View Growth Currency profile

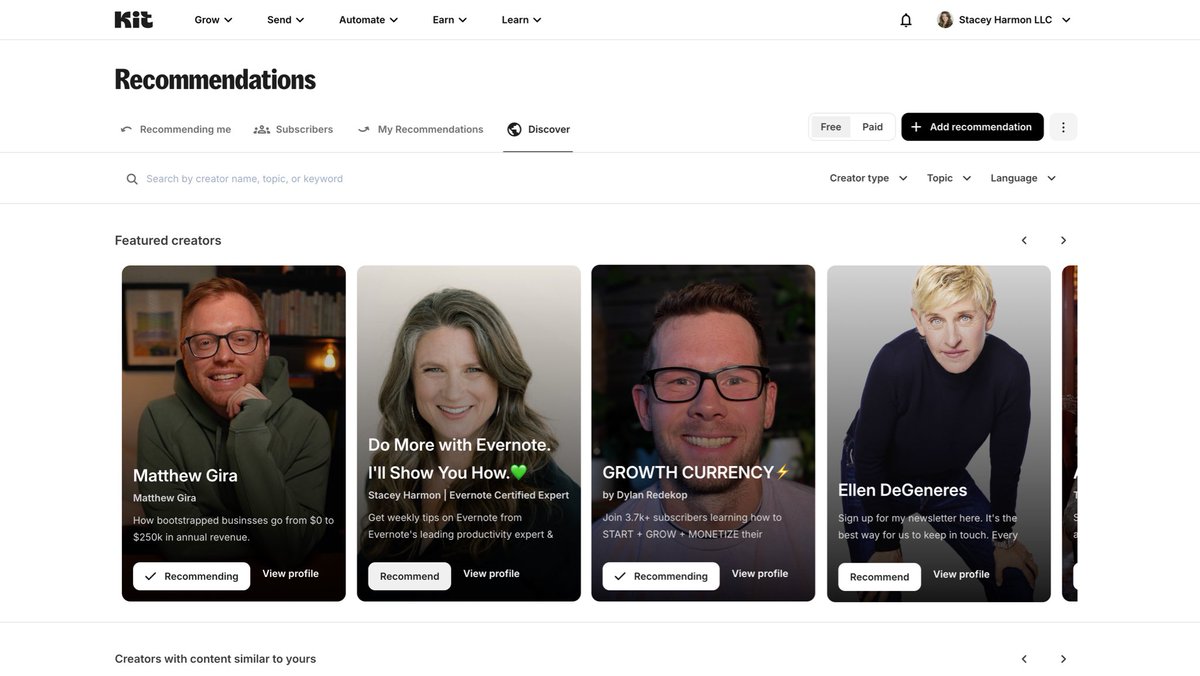(760, 574)
